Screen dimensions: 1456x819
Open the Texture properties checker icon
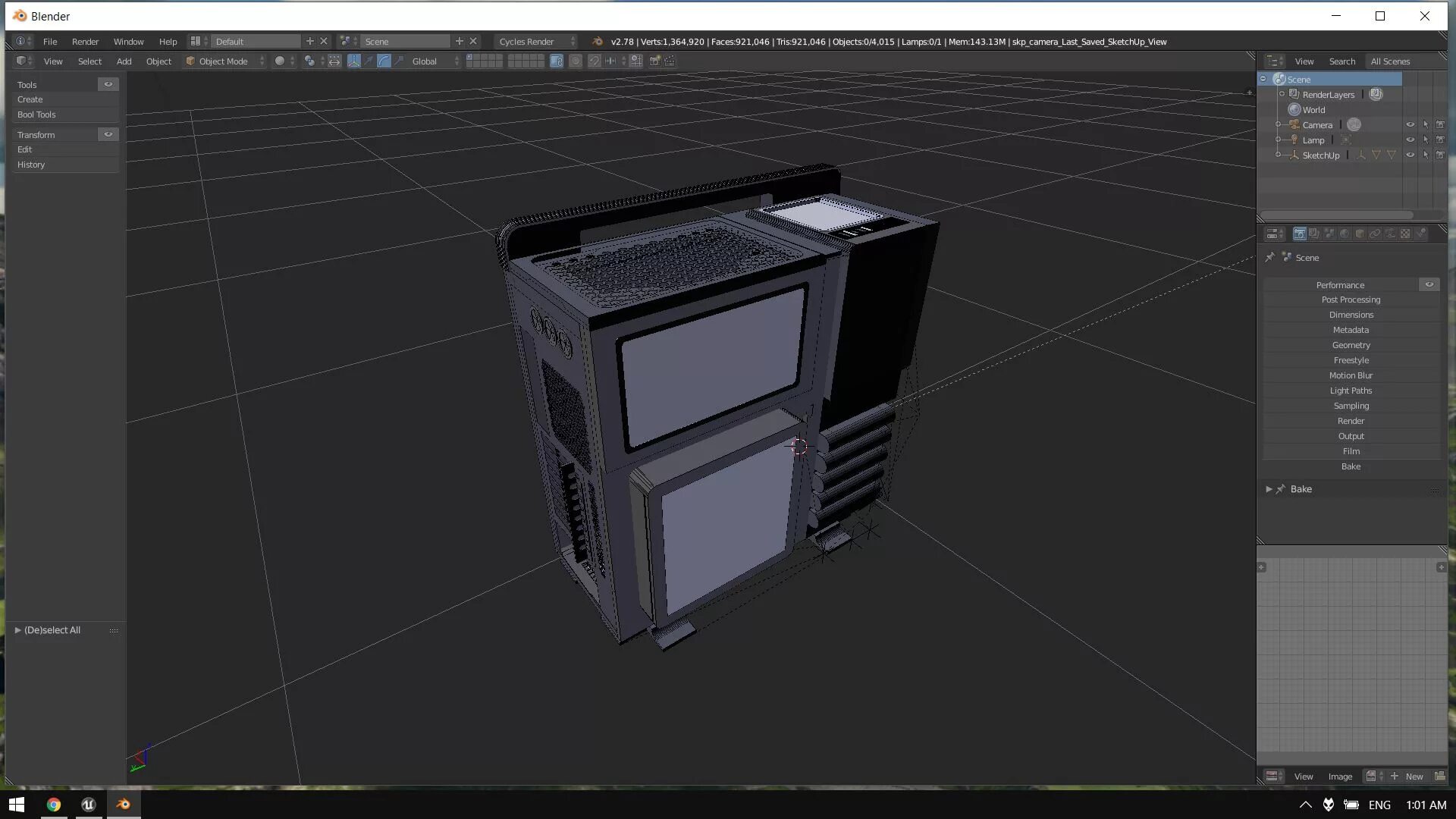click(x=1405, y=234)
